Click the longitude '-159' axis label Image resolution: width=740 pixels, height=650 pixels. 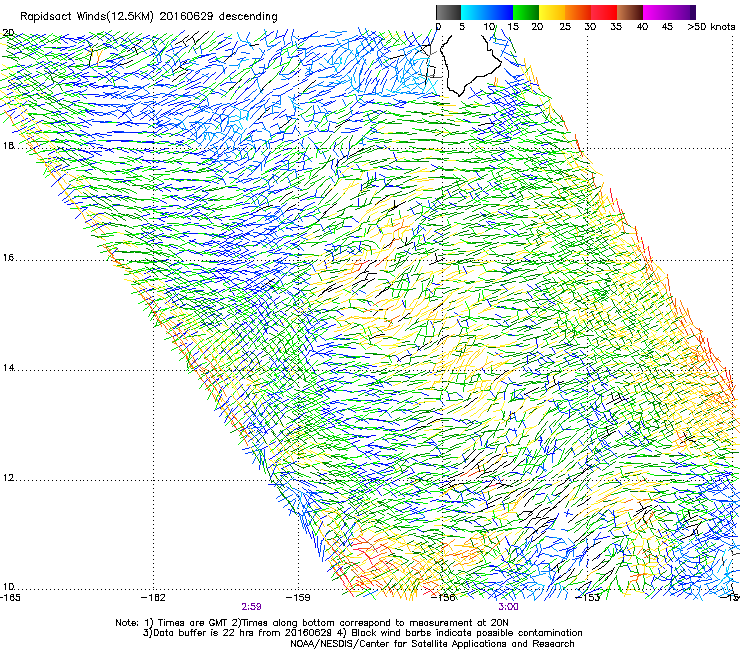(x=298, y=597)
